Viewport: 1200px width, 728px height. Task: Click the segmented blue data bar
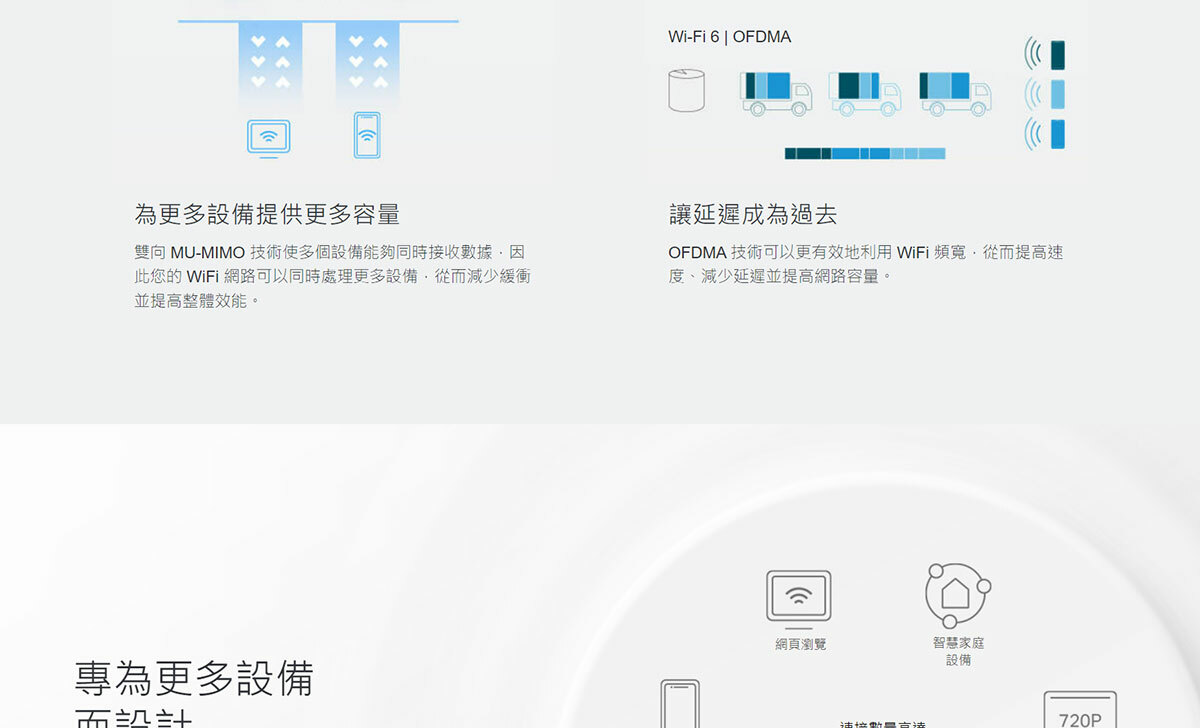click(864, 153)
